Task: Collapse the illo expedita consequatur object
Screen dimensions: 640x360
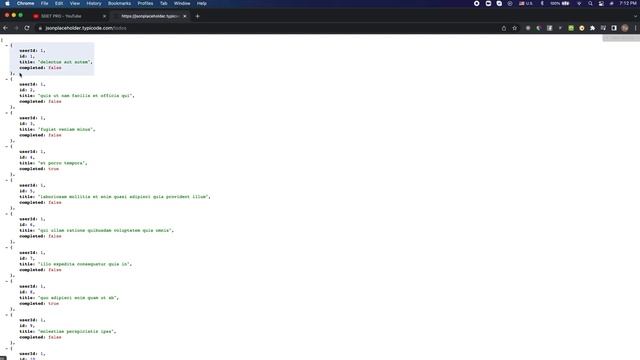Action: pyautogui.click(x=7, y=247)
